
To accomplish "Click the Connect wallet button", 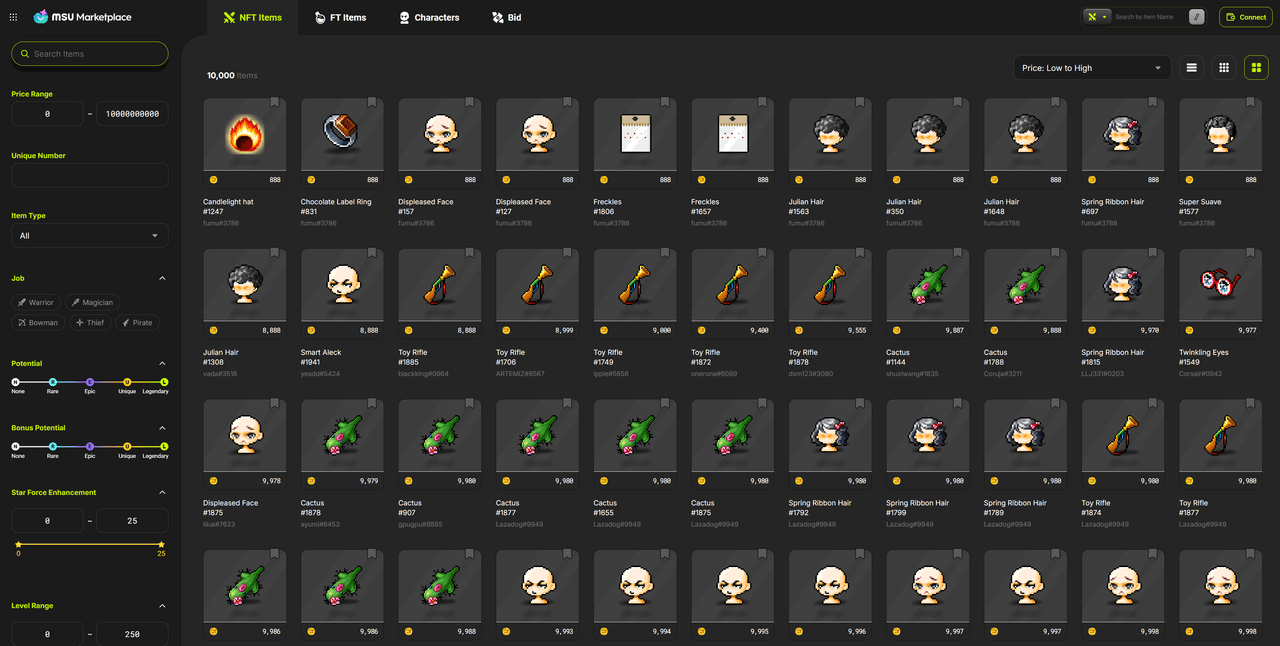I will click(x=1245, y=17).
